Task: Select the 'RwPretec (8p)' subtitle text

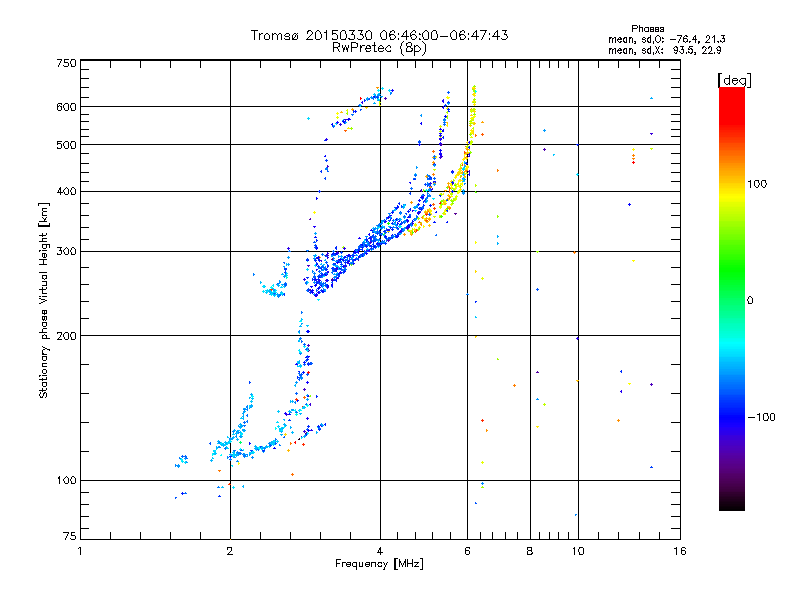Action: [x=379, y=48]
